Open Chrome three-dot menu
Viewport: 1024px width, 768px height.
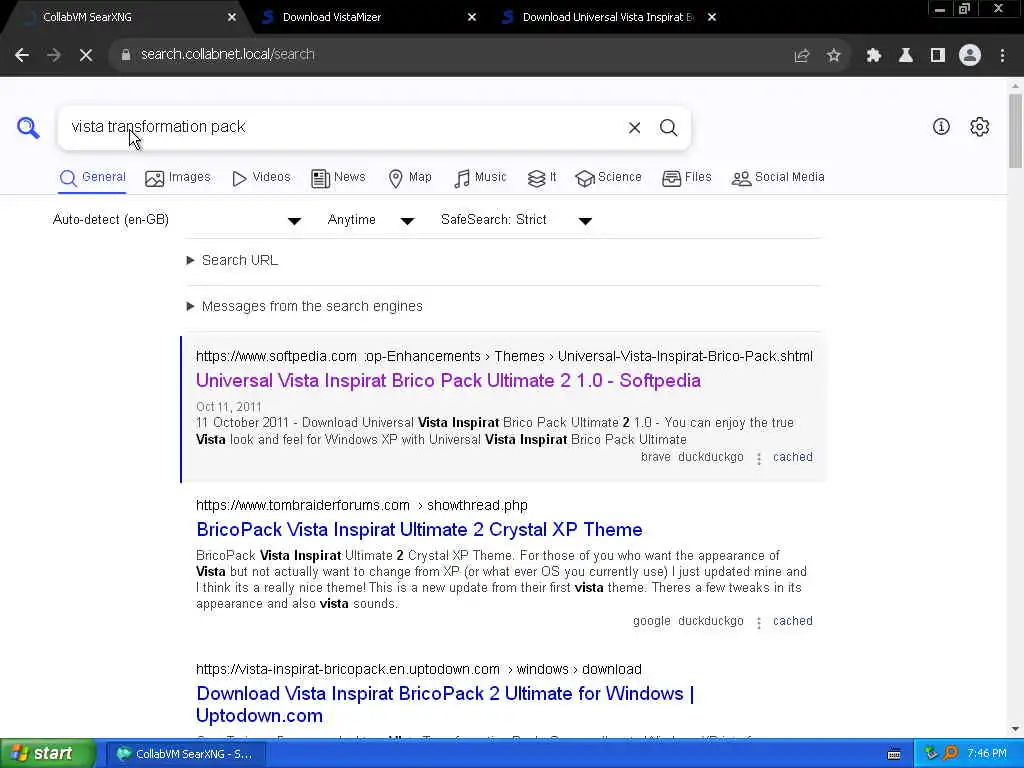[1002, 56]
